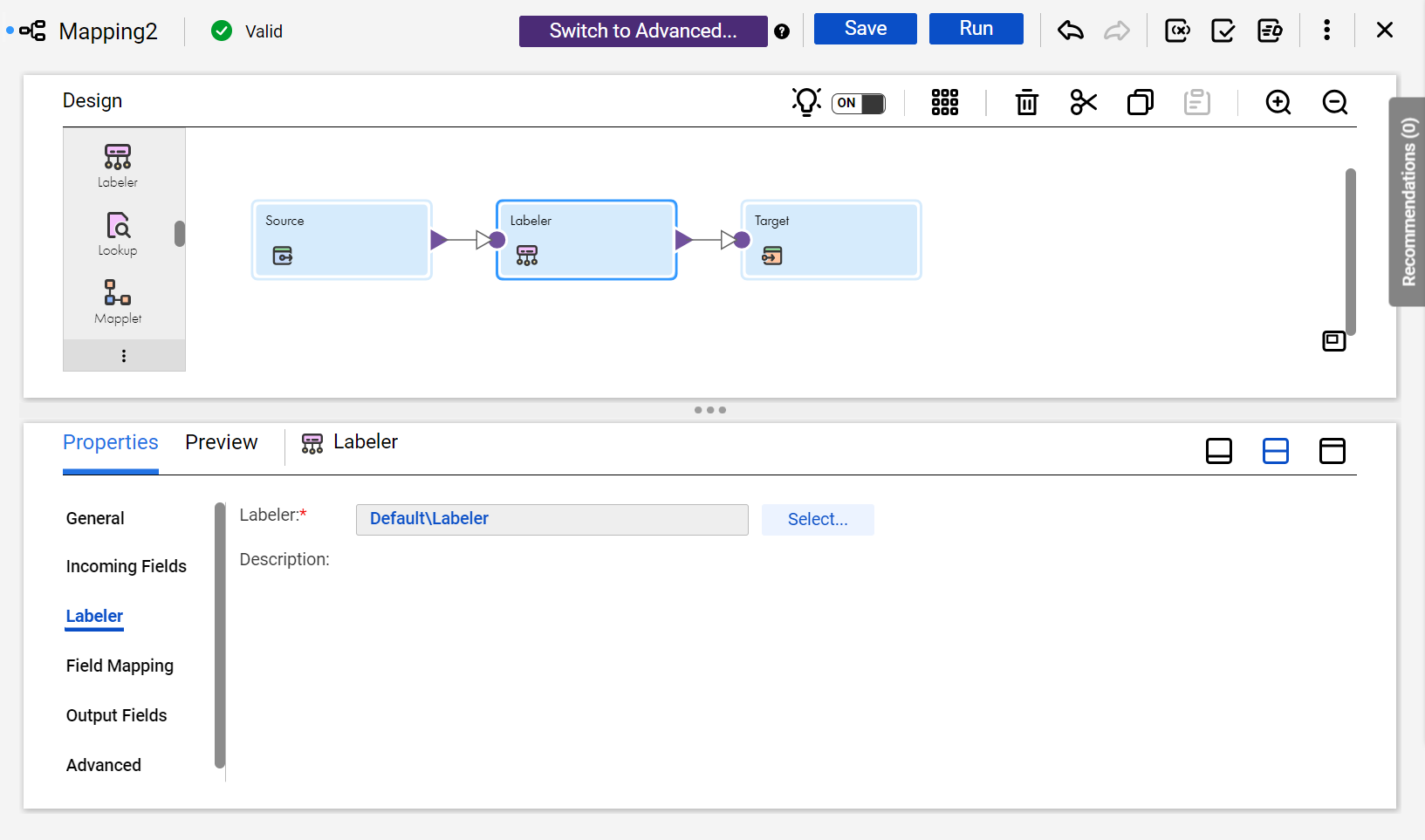The width and height of the screenshot is (1425, 840).
Task: Click the Labeler node's icon
Action: pos(527,256)
